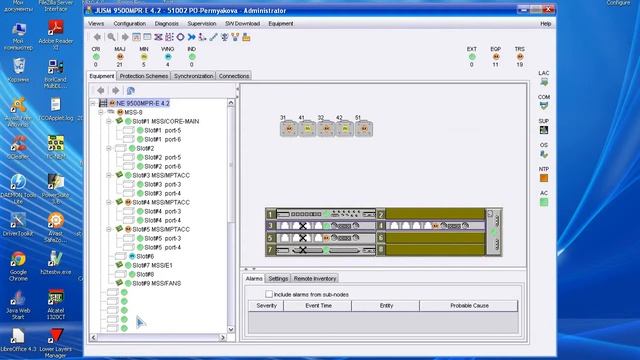Sort alarms by Severity column
The width and height of the screenshot is (640, 360).
[x=266, y=306]
